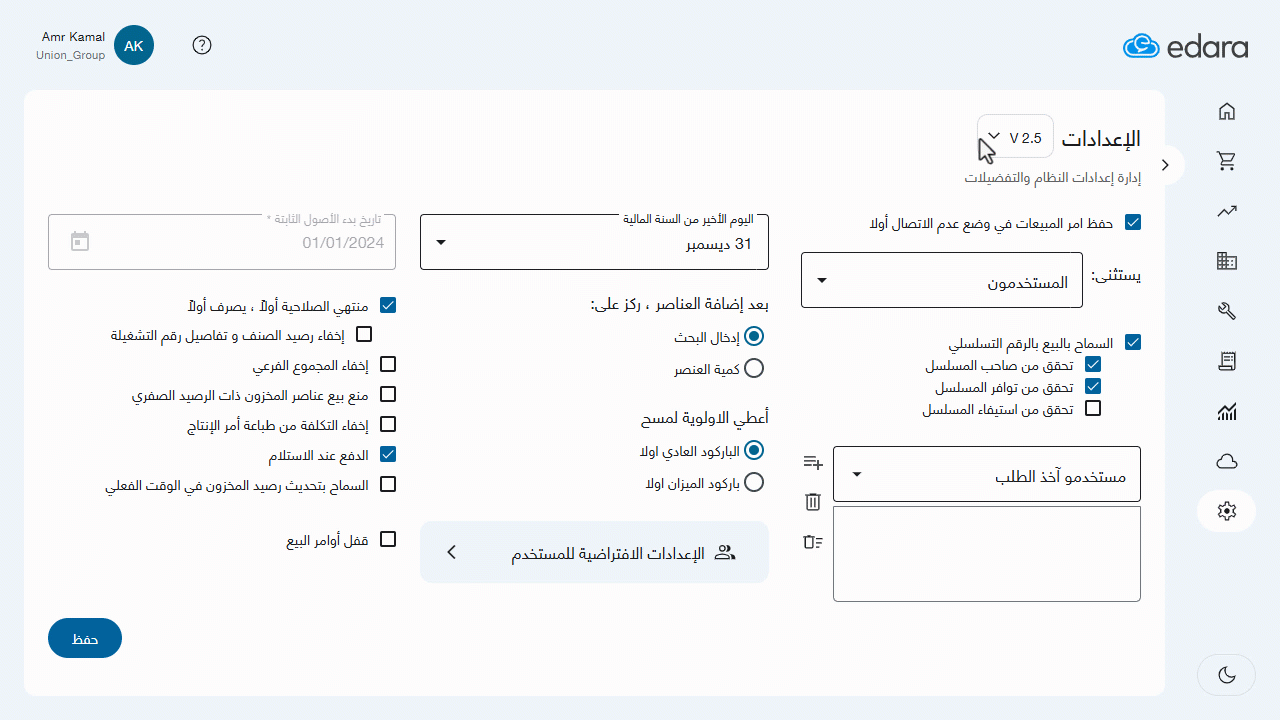Click the fixed assets start date field
Viewport: 1280px width, 720px height.
[x=222, y=242]
